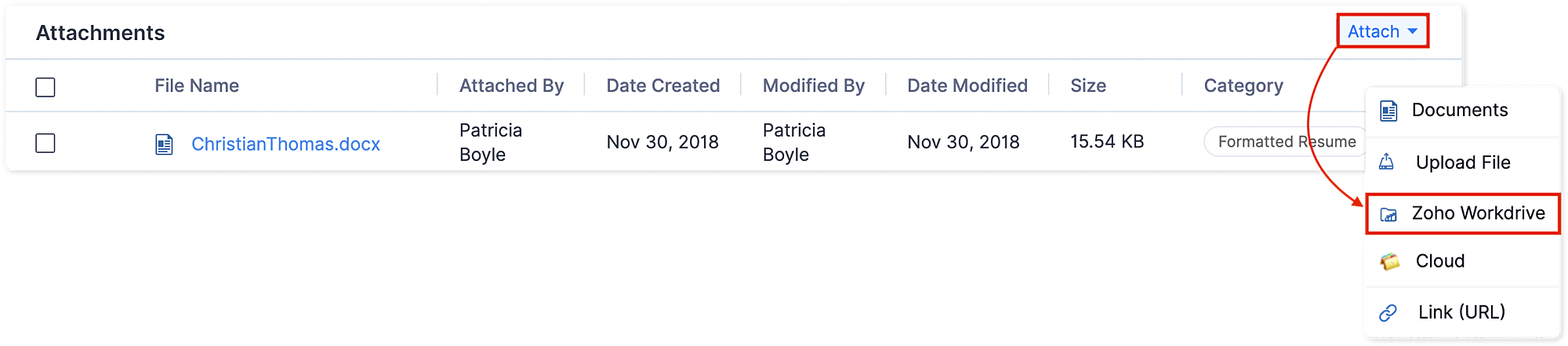1568x346 pixels.
Task: Click the Cloud icon in the Attach menu
Action: (x=1390, y=261)
